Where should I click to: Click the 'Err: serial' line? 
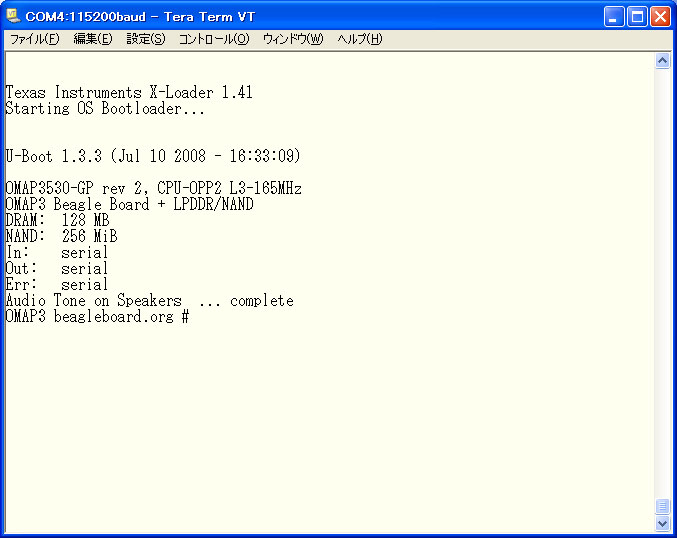click(57, 284)
